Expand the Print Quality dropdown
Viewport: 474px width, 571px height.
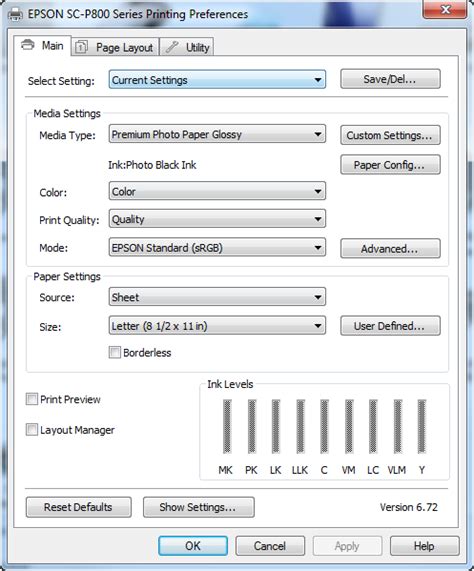(217, 219)
